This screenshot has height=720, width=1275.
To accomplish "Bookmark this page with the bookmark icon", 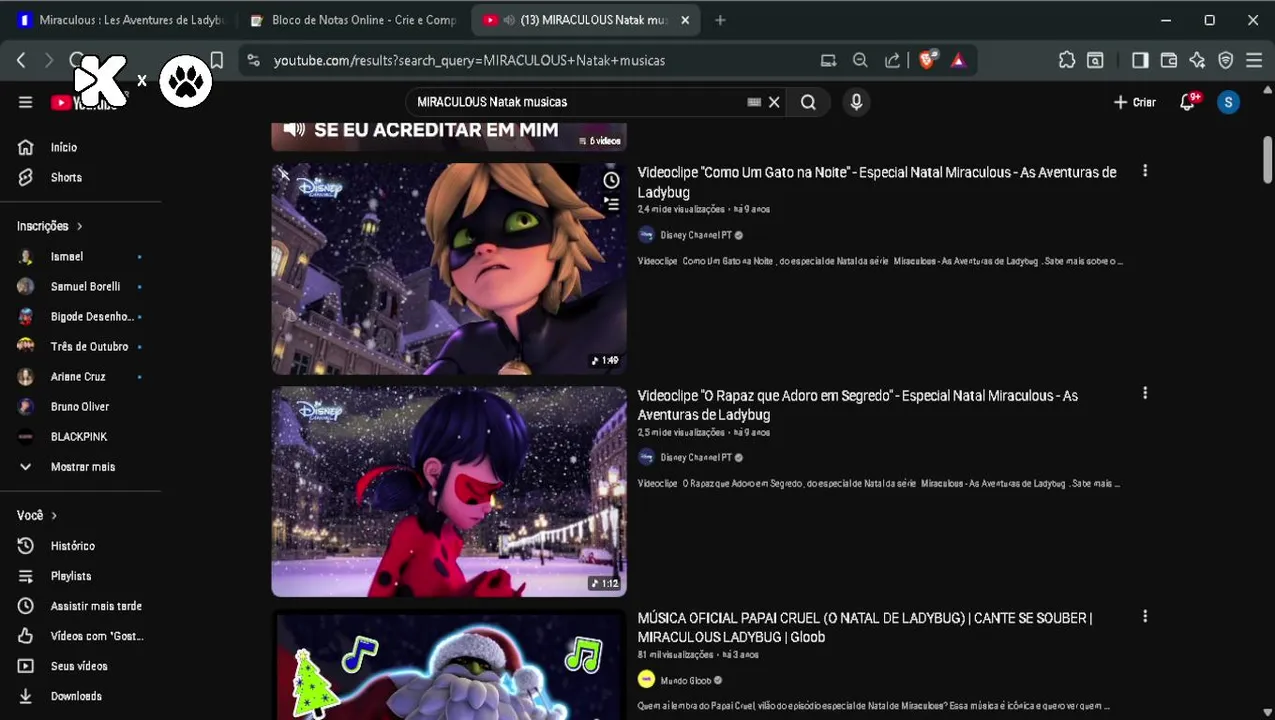I will [x=216, y=60].
